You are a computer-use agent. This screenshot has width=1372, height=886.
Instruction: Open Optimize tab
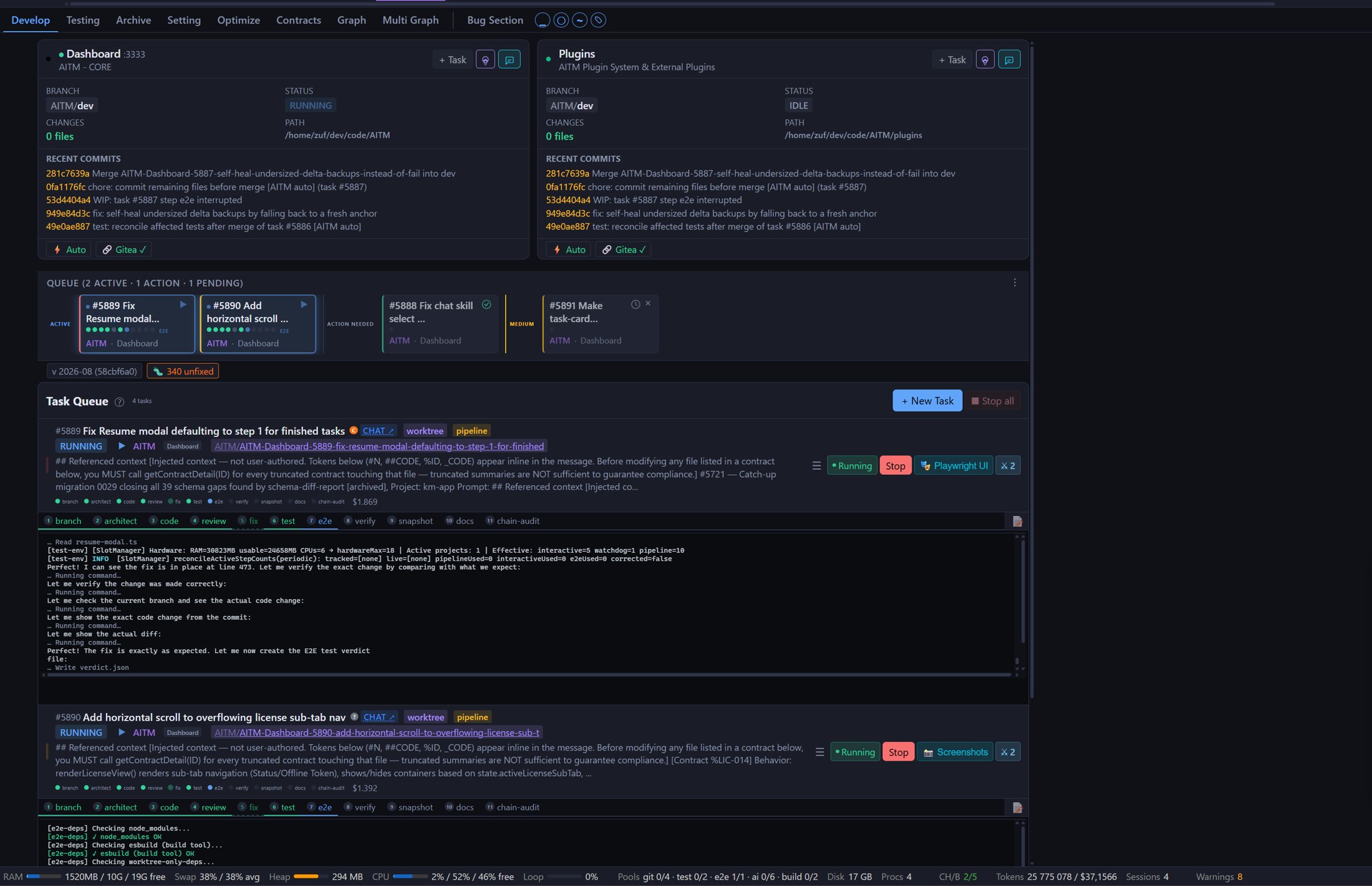tap(238, 20)
